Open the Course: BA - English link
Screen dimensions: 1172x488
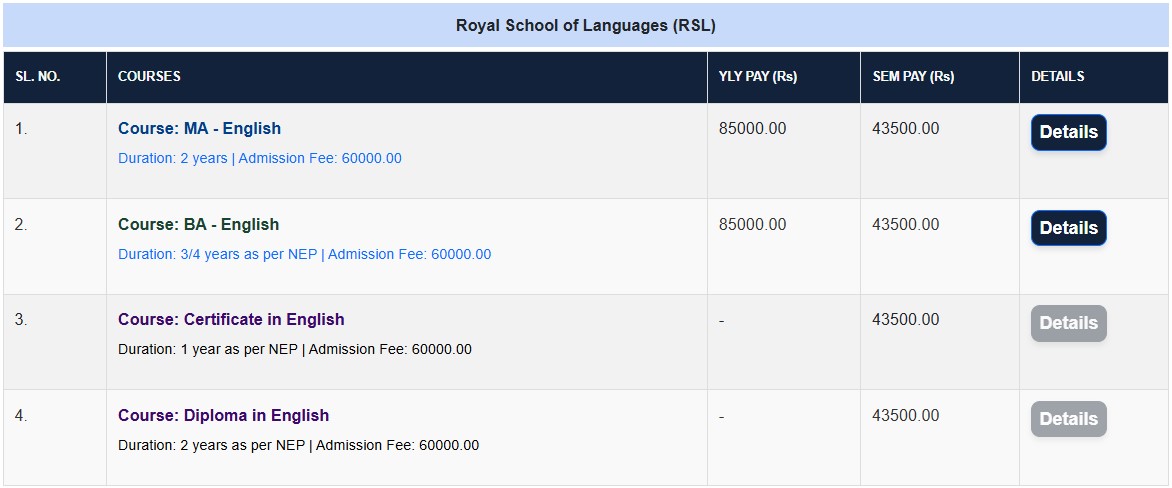point(198,224)
